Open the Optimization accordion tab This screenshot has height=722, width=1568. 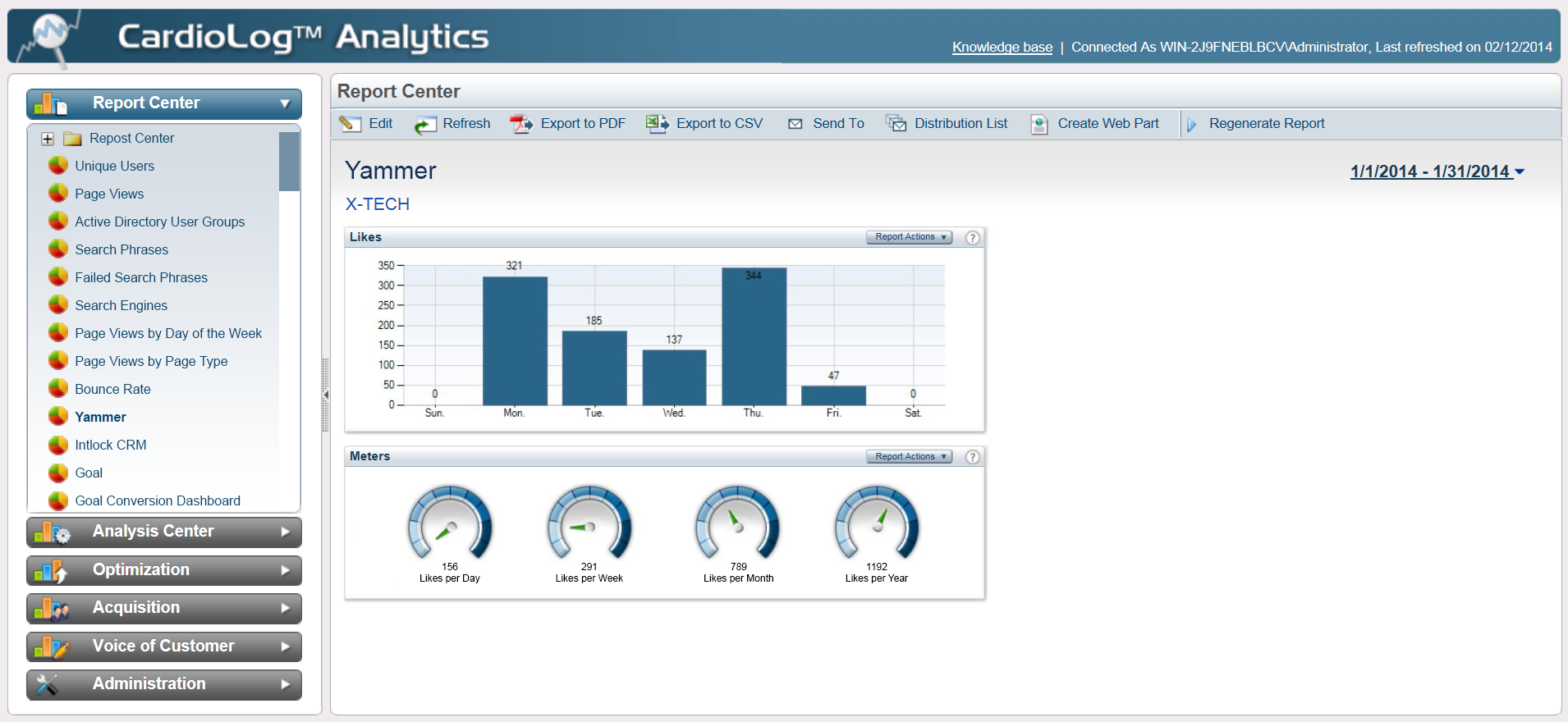[x=164, y=570]
